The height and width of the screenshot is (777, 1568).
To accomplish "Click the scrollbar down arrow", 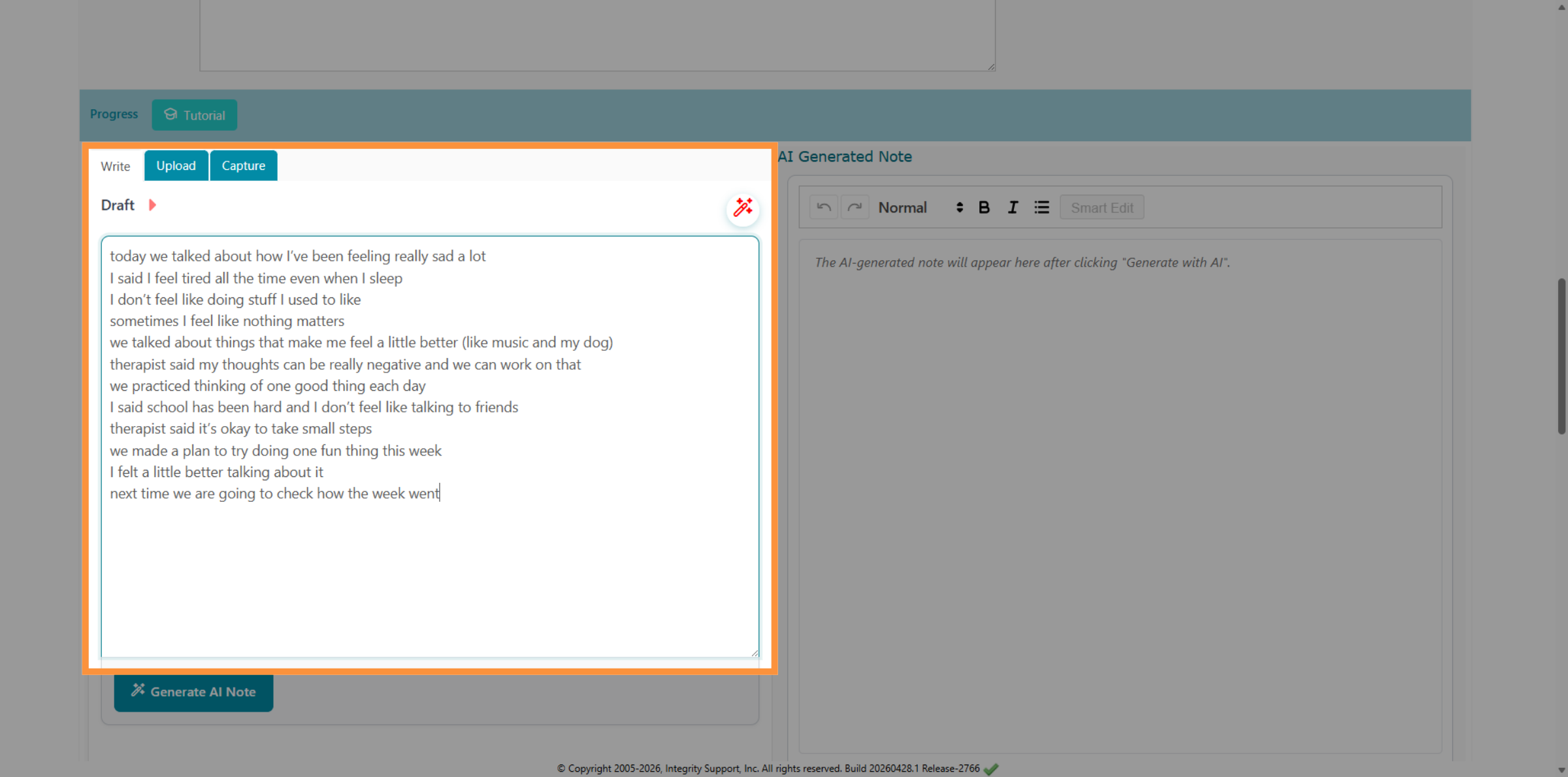I will pyautogui.click(x=1561, y=770).
